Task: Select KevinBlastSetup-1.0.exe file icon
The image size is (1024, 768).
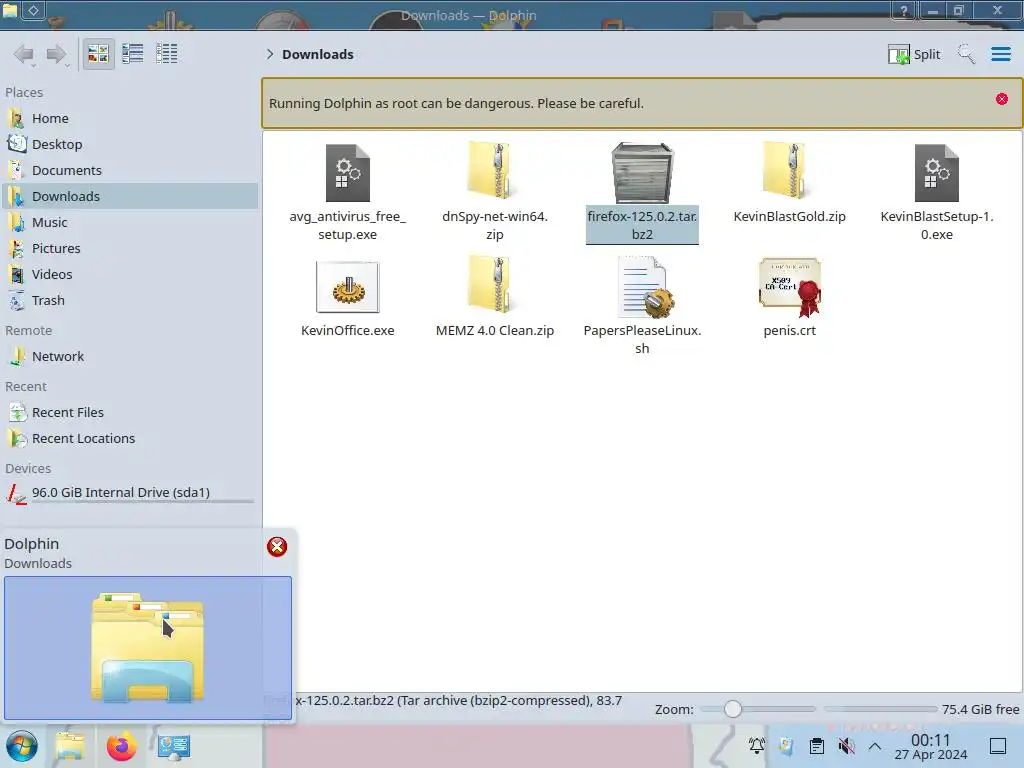Action: coord(936,172)
